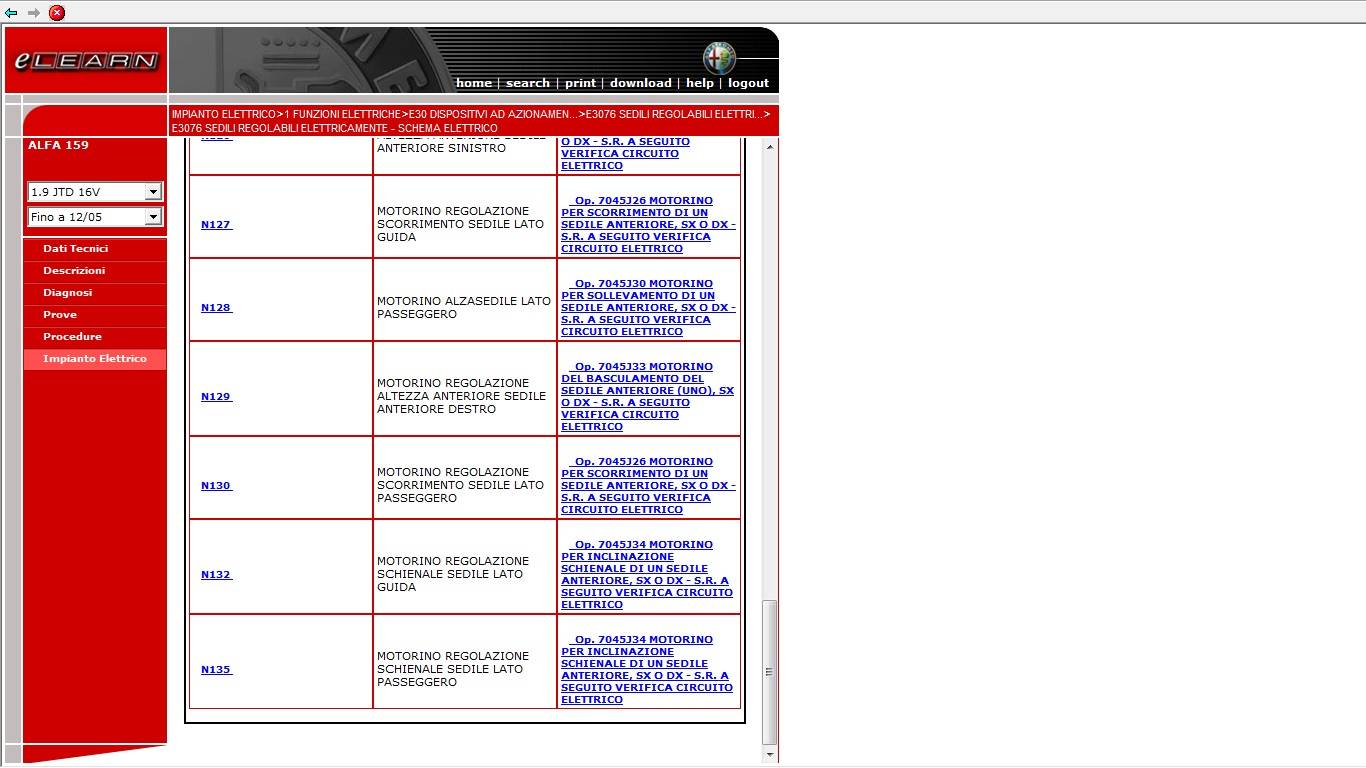1366x768 pixels.
Task: Open the help menu item
Action: 700,83
